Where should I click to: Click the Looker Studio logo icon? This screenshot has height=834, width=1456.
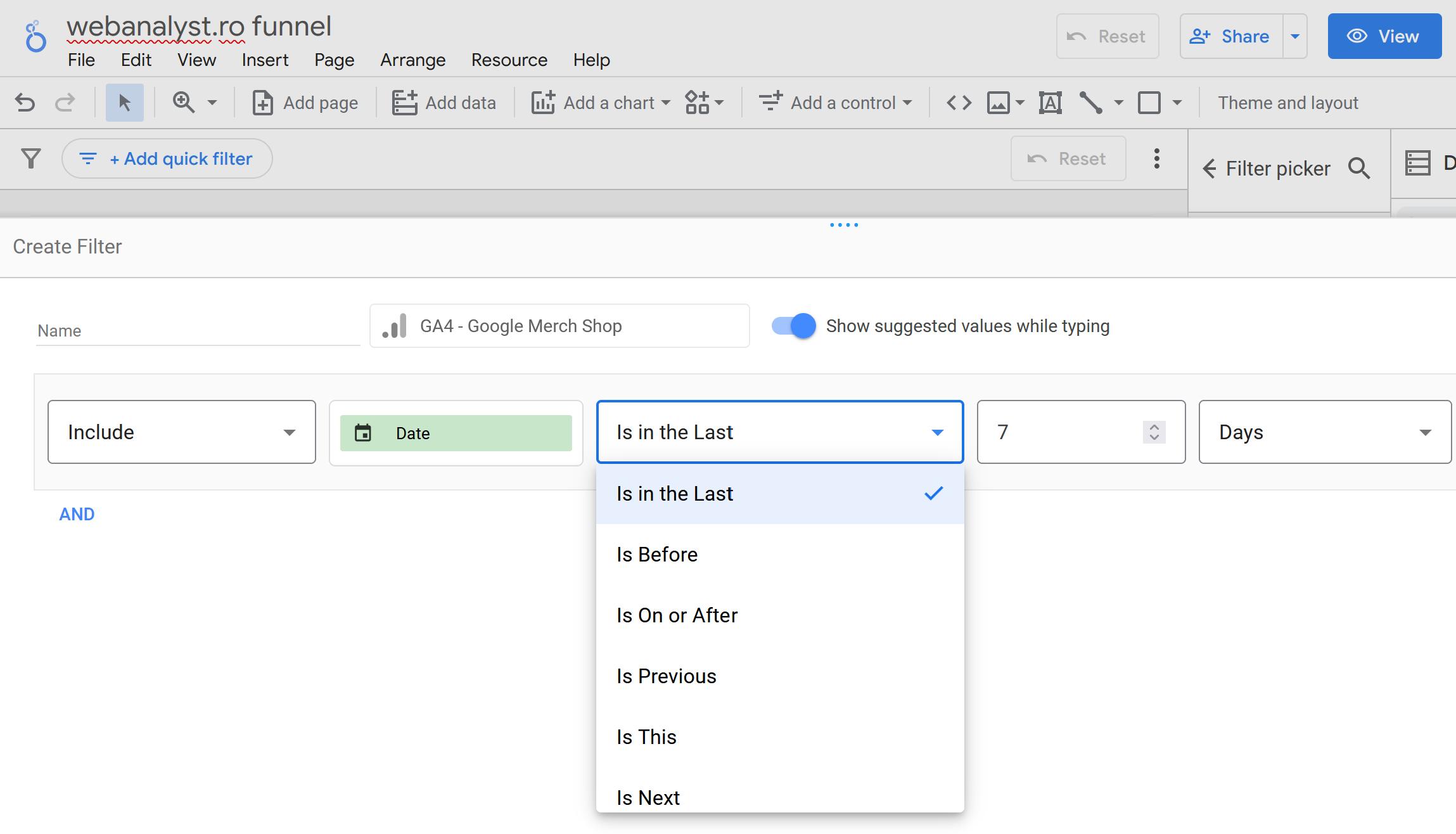click(35, 37)
